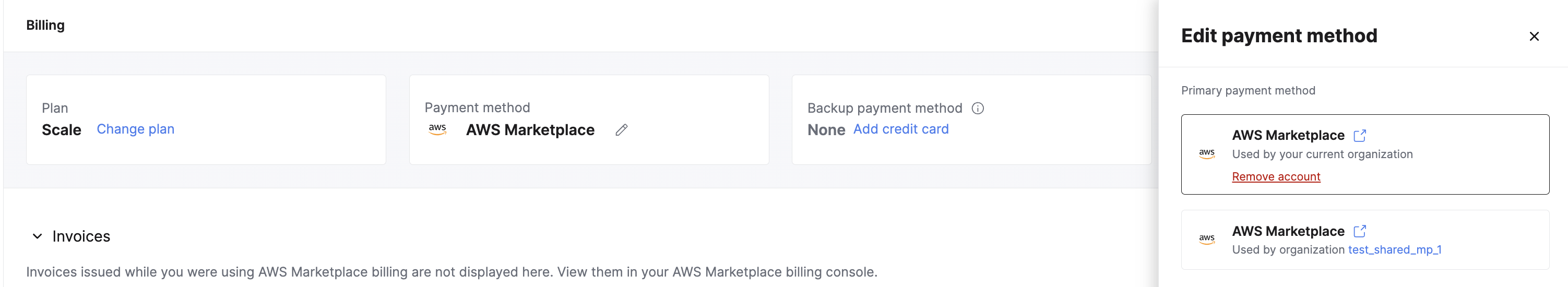Click AWS logo in test_shared_mp_1 payment option

(1206, 239)
